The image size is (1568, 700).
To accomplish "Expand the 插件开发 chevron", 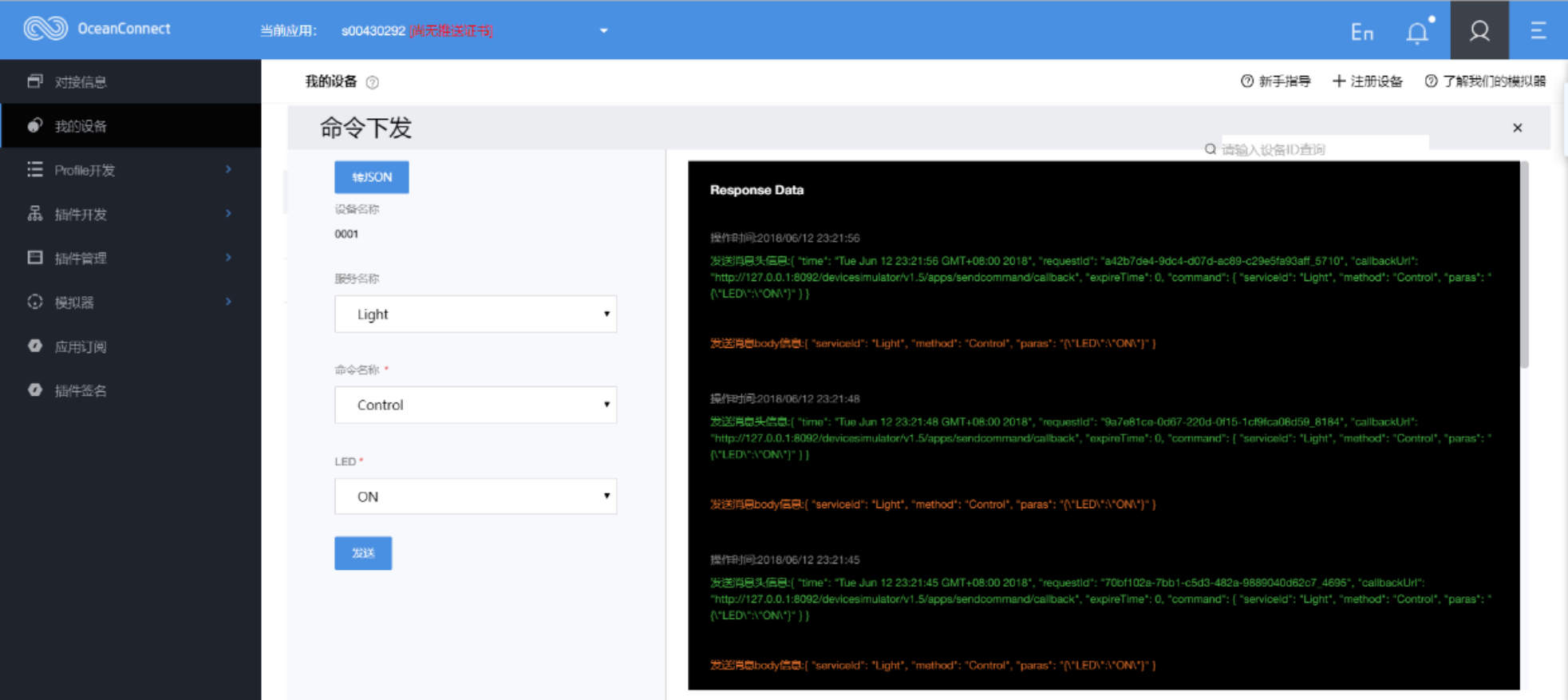I will (x=229, y=213).
